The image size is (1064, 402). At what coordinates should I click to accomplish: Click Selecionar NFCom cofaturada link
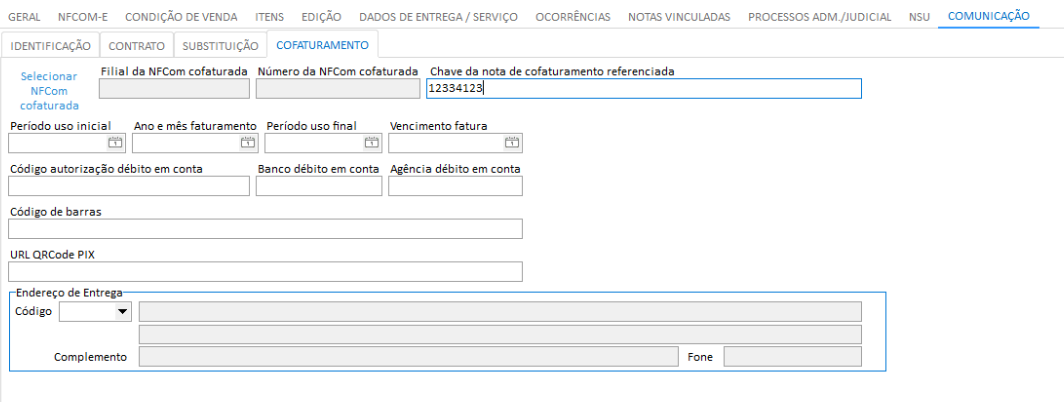[x=49, y=90]
